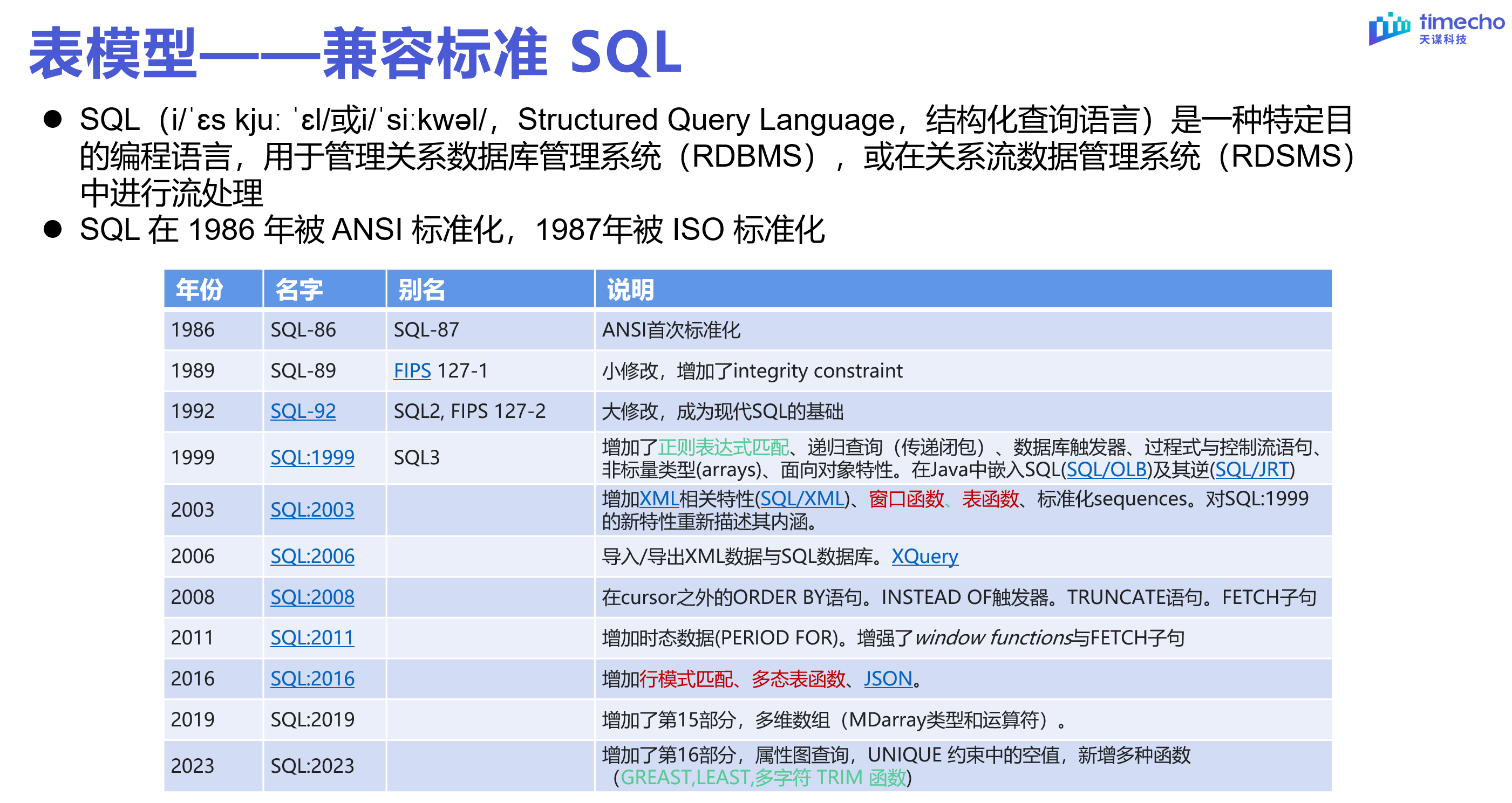Click the 说明 column header
The height and width of the screenshot is (803, 1512).
click(630, 290)
